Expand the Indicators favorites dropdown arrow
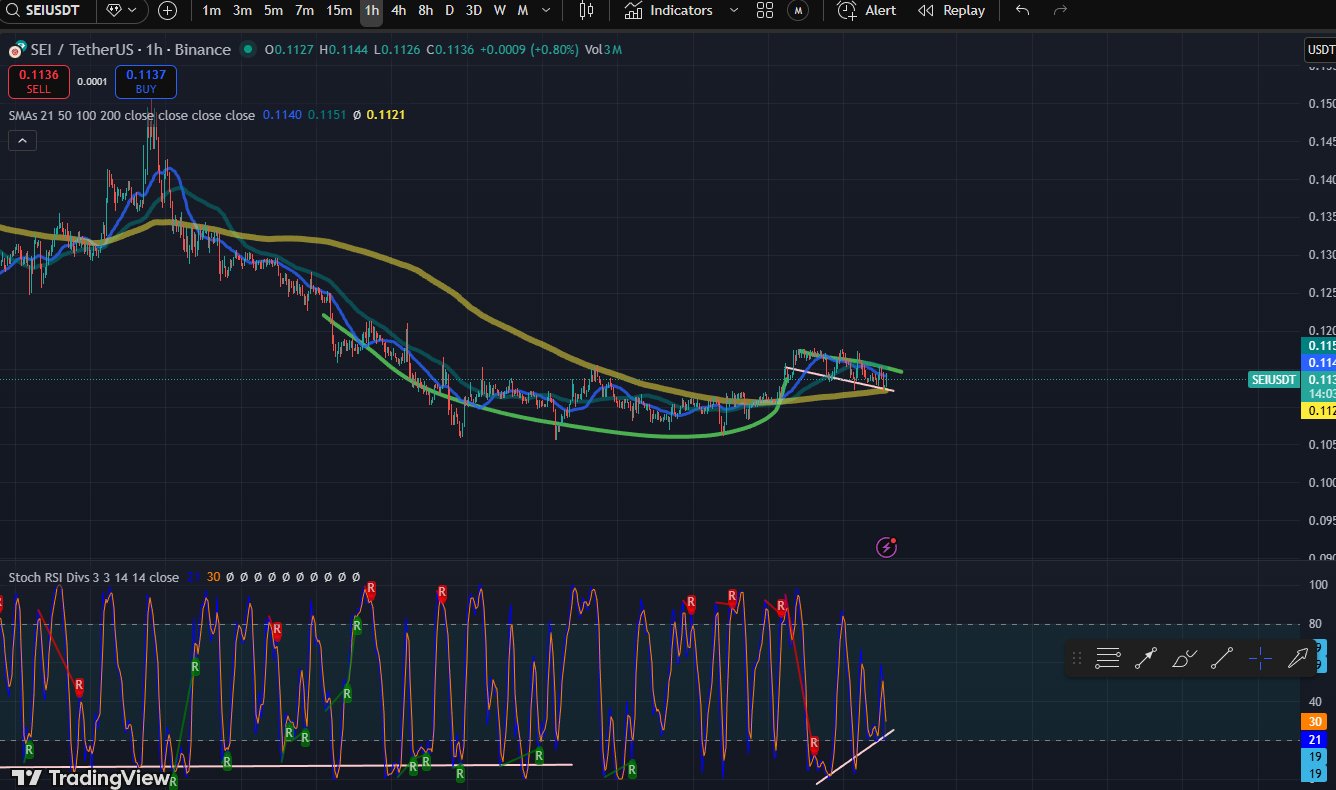Screen dimensions: 1336x790 click(x=734, y=11)
